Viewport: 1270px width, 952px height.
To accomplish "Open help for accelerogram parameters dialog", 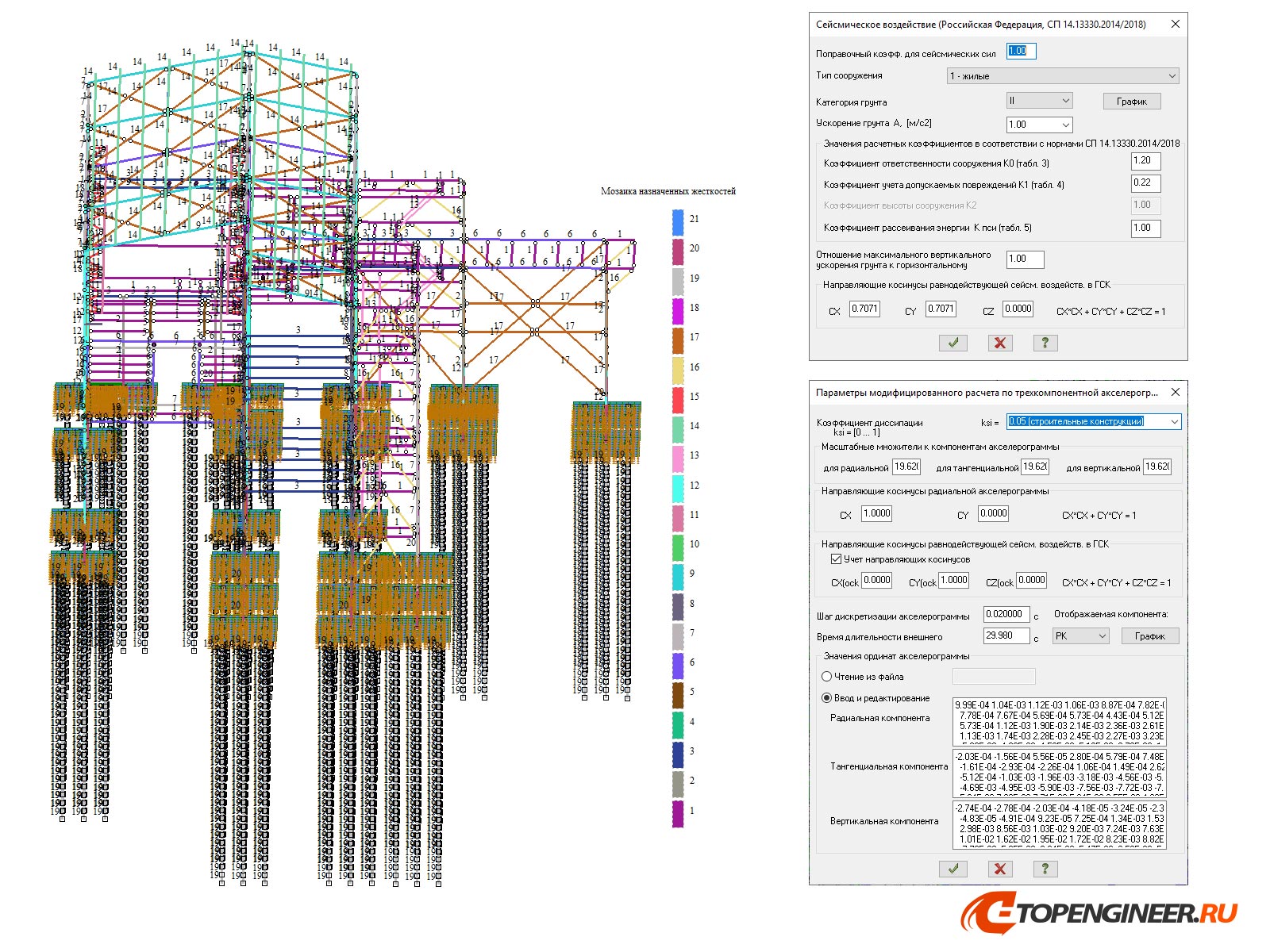I will pyautogui.click(x=1045, y=869).
